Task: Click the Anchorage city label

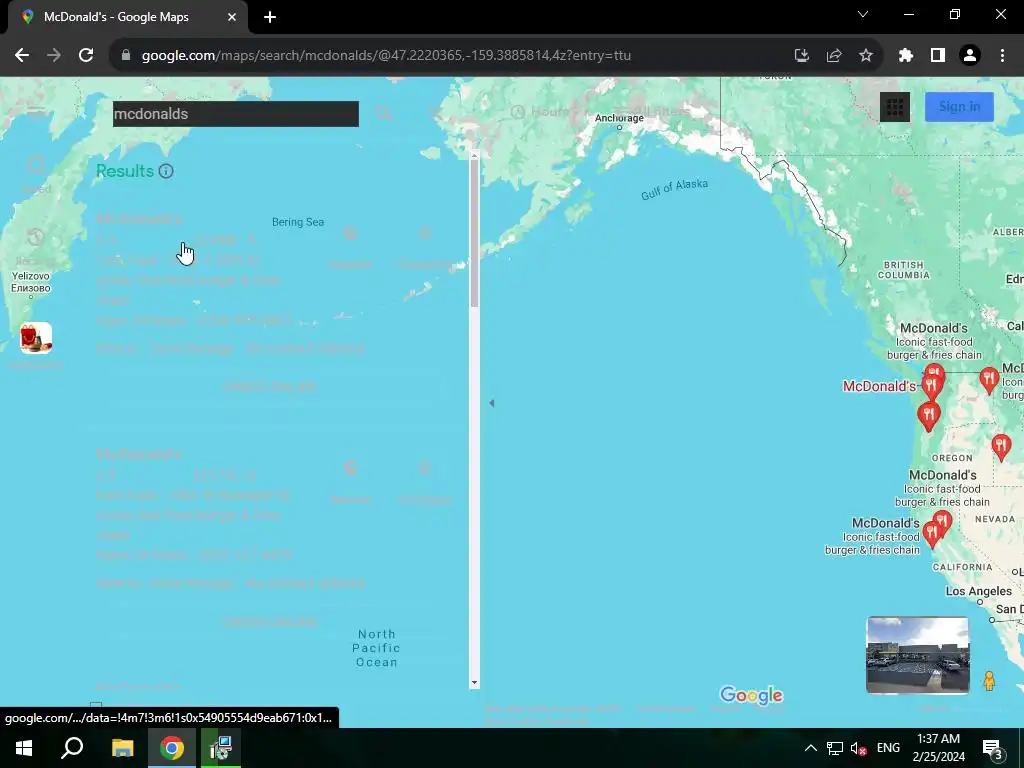Action: (619, 118)
